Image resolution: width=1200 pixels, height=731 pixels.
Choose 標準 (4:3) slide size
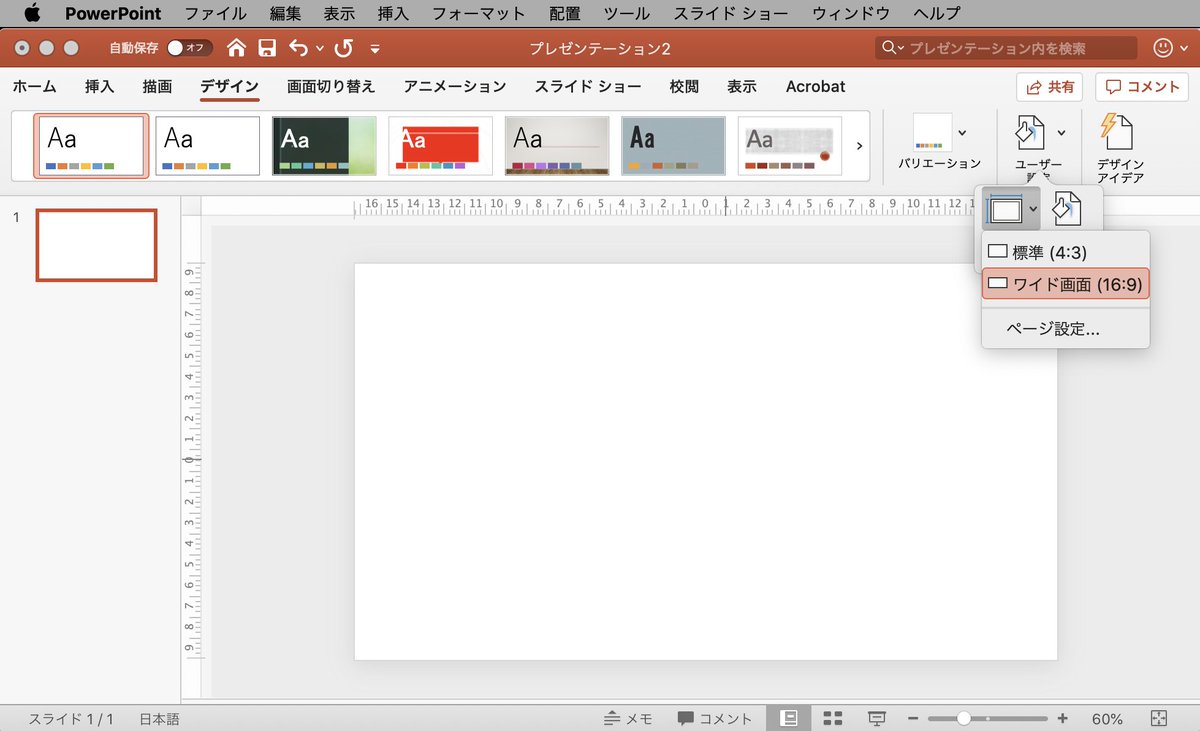tap(1065, 253)
